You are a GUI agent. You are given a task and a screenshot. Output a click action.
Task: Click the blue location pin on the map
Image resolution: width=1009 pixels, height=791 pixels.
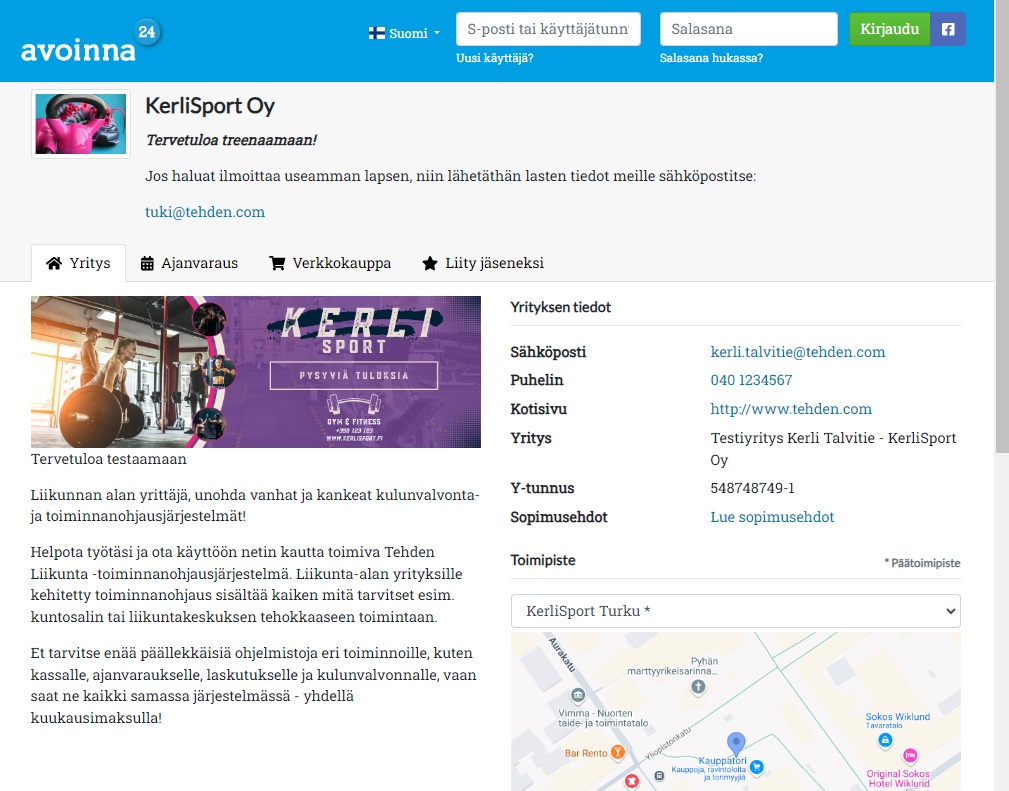tap(736, 743)
